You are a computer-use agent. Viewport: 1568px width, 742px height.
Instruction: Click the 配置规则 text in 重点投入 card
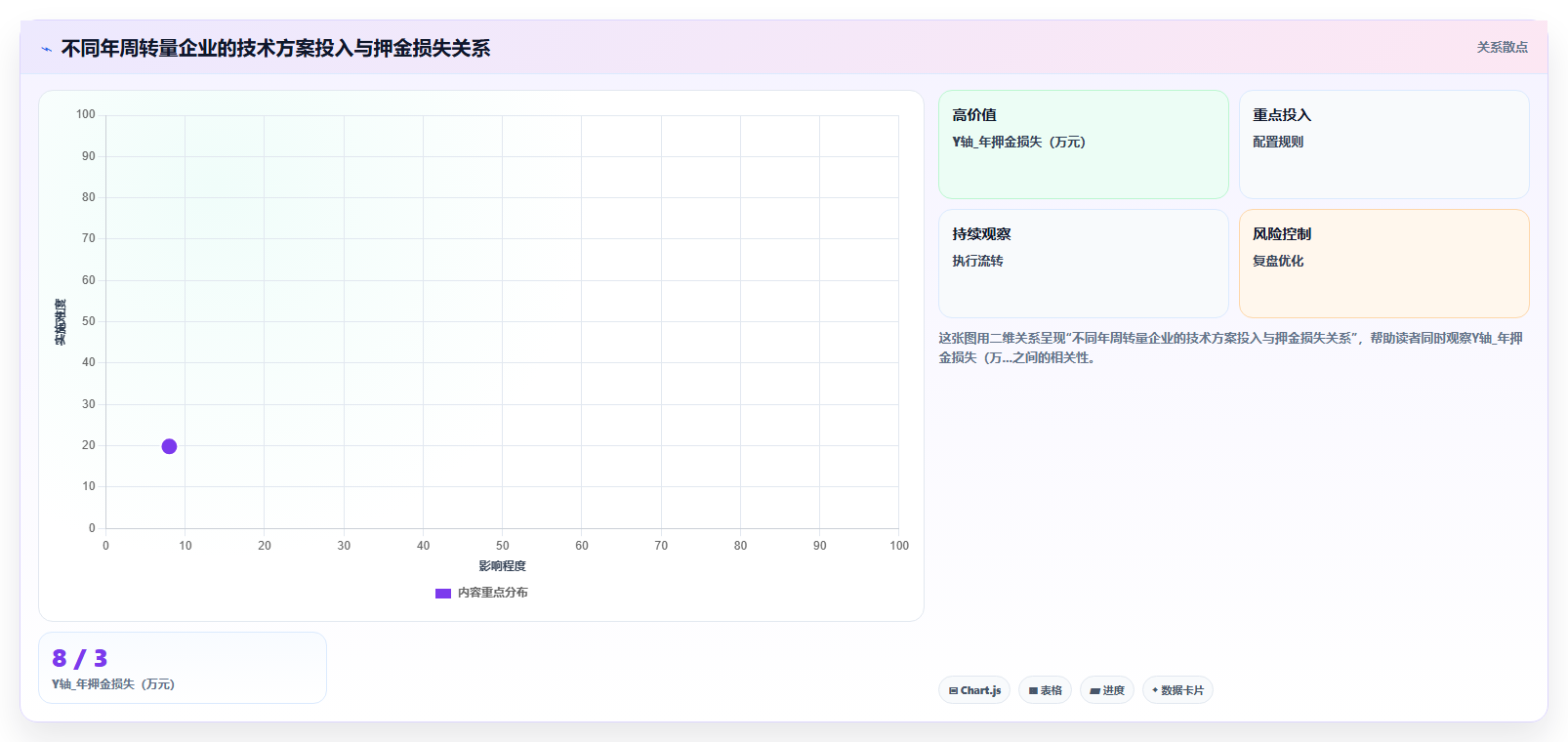tap(1278, 142)
